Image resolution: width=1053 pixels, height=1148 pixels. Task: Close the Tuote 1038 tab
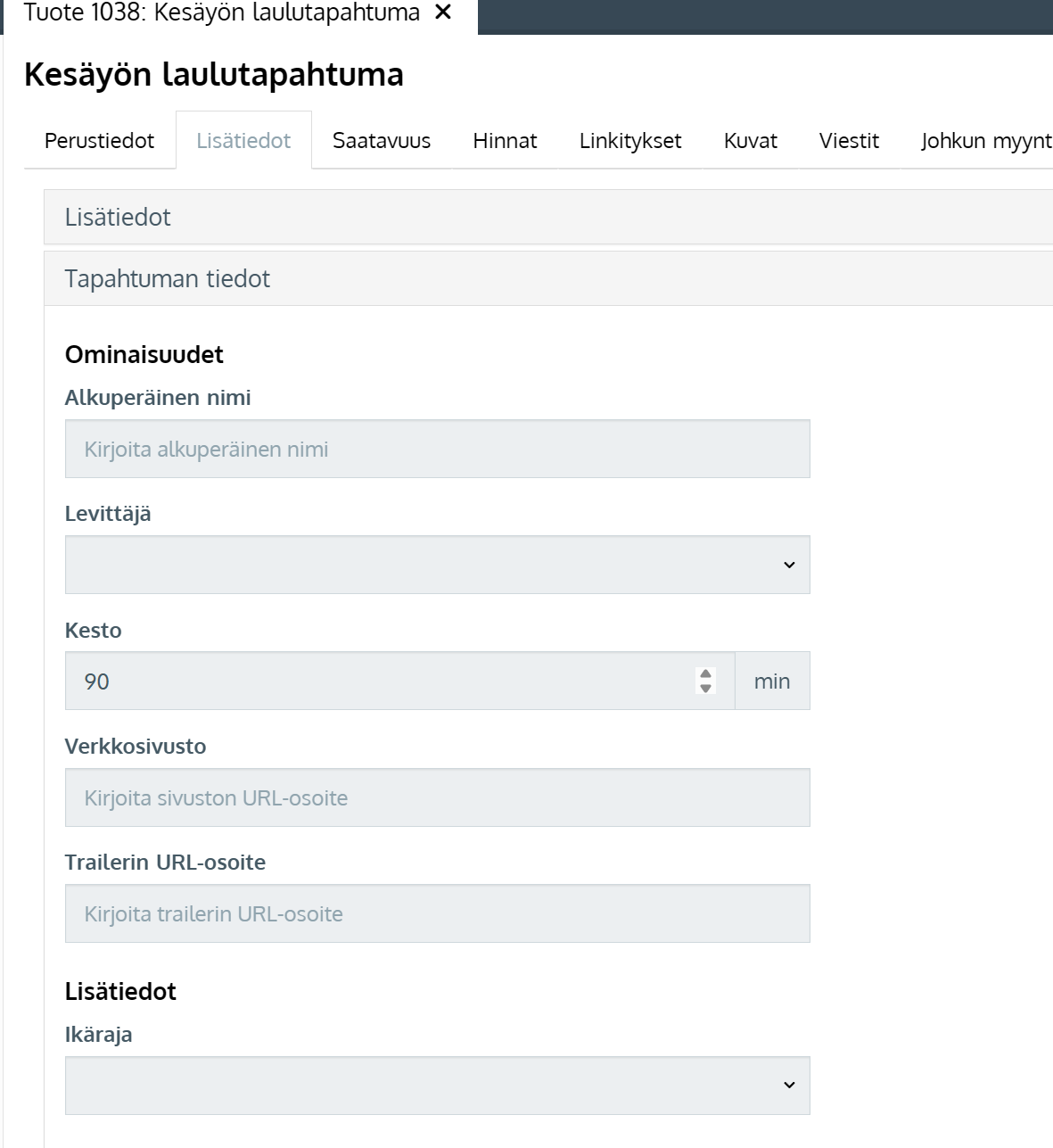443,12
